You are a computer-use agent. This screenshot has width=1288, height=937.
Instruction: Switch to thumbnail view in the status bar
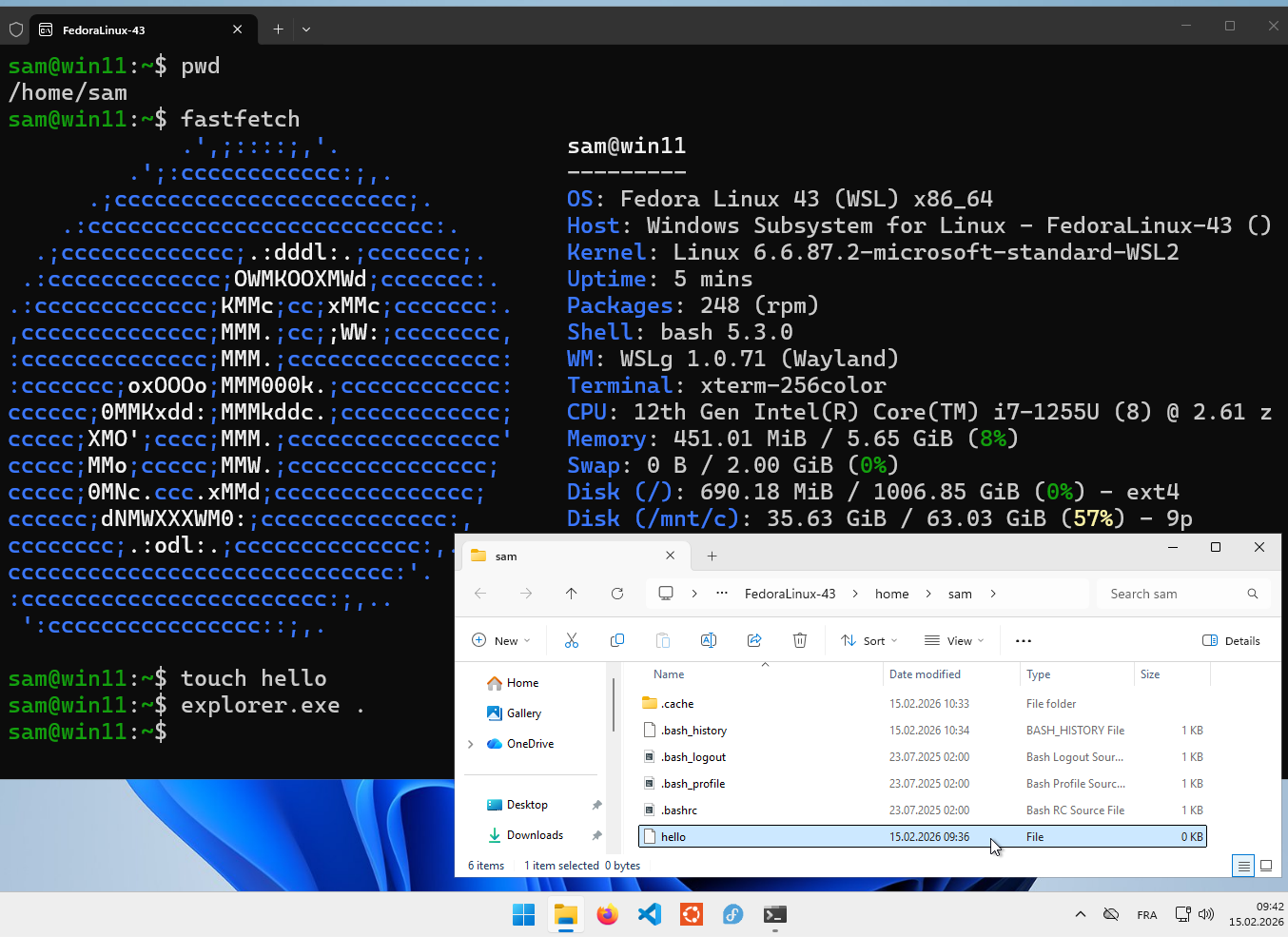pos(1266,866)
